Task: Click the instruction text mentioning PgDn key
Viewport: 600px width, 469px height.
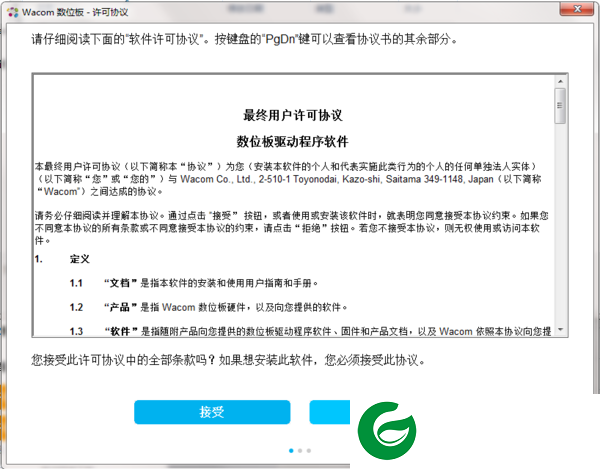Action: (x=244, y=39)
